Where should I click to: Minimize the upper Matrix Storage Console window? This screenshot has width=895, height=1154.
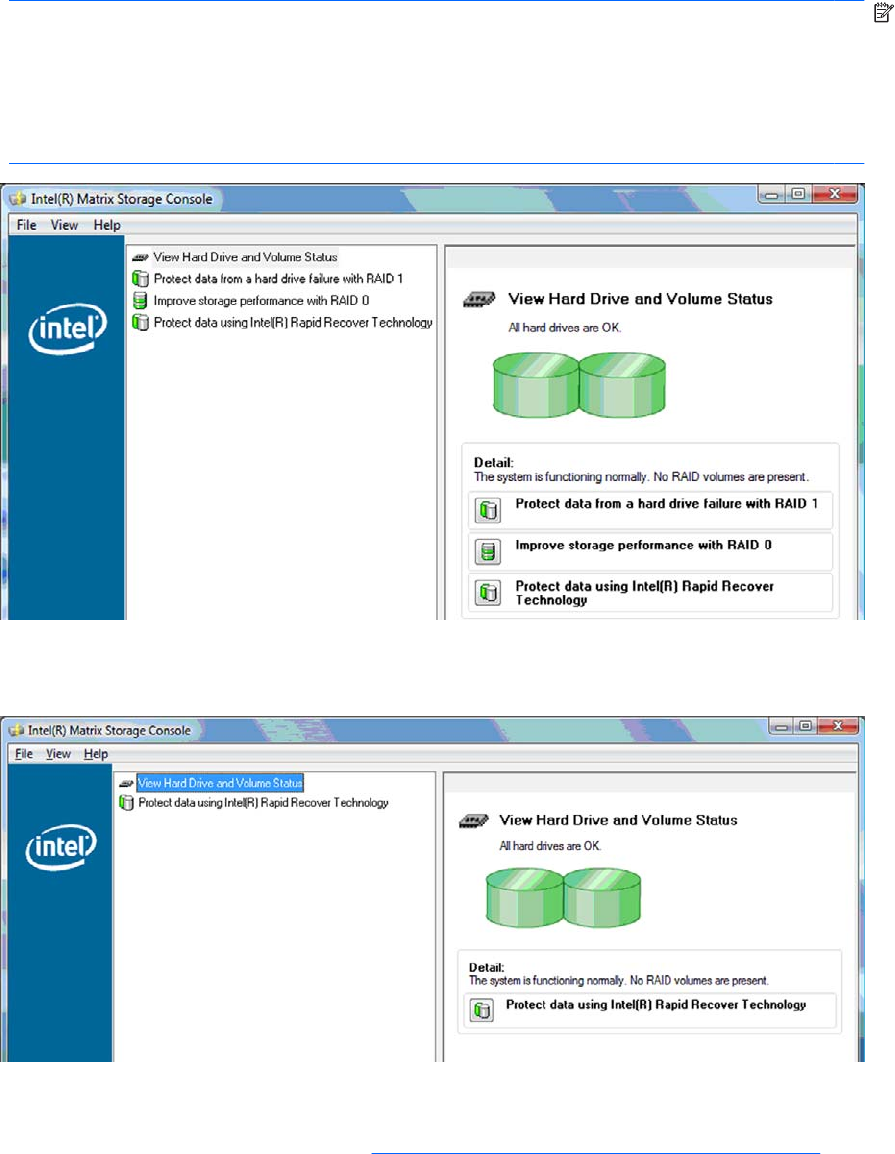tap(771, 194)
